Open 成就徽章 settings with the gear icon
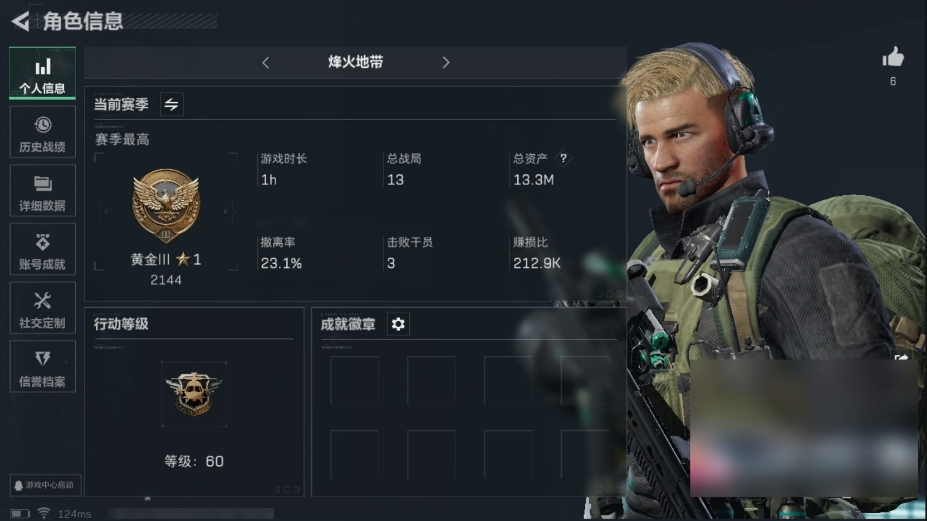Image resolution: width=927 pixels, height=521 pixels. [398, 324]
